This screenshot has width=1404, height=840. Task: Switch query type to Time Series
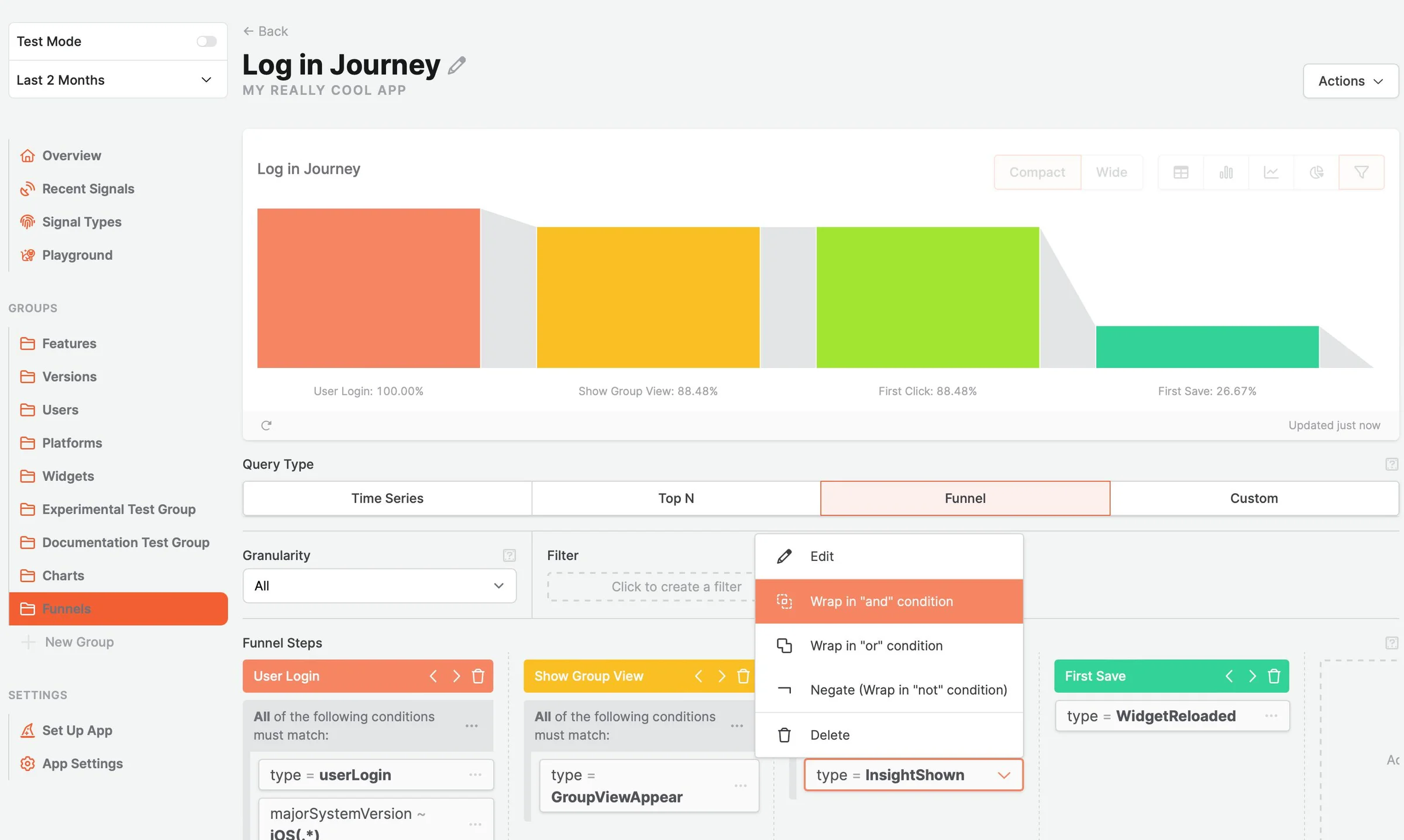pyautogui.click(x=387, y=498)
